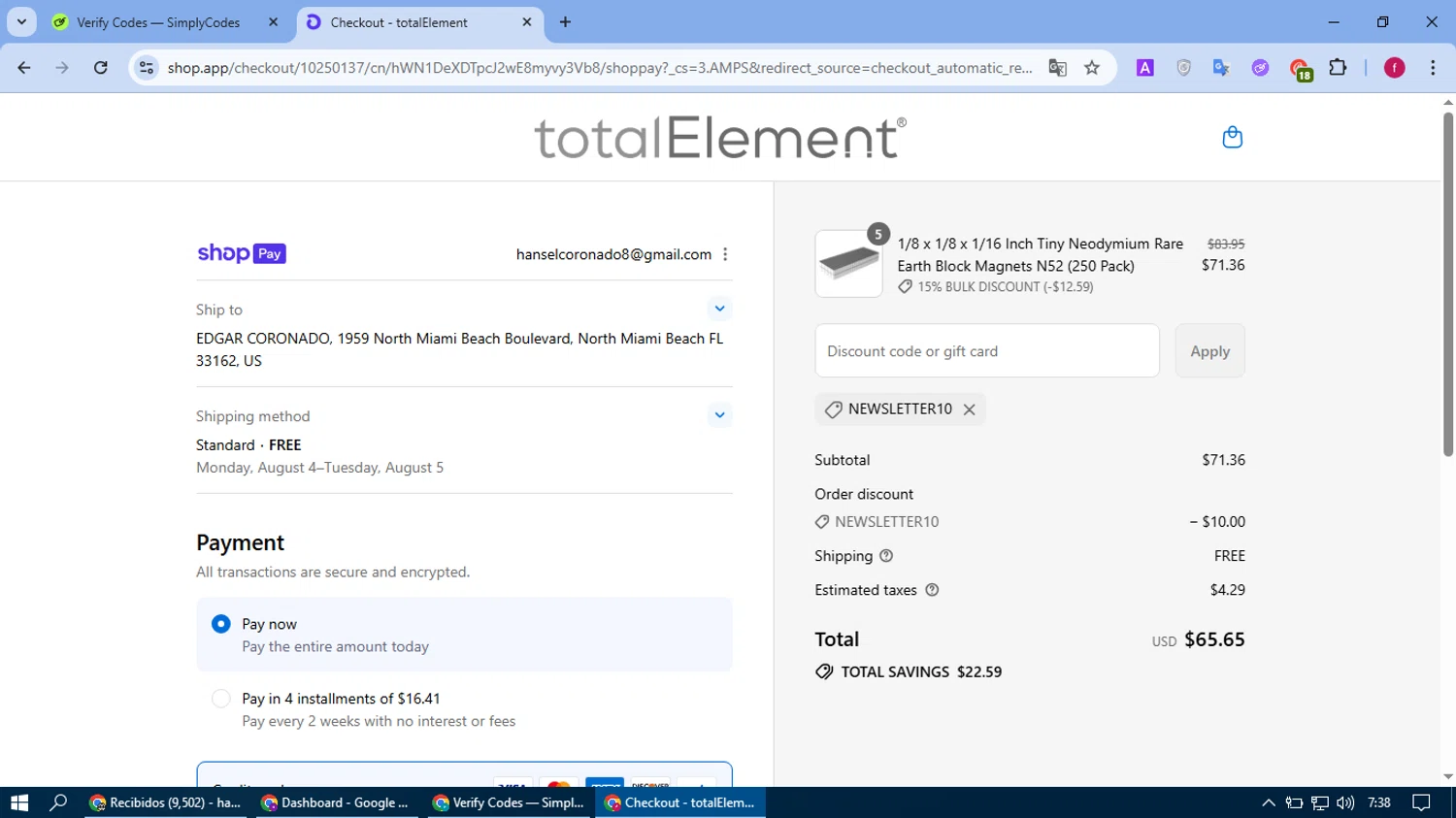Open the extension with badge 18
1456x818 pixels.
[1300, 69]
